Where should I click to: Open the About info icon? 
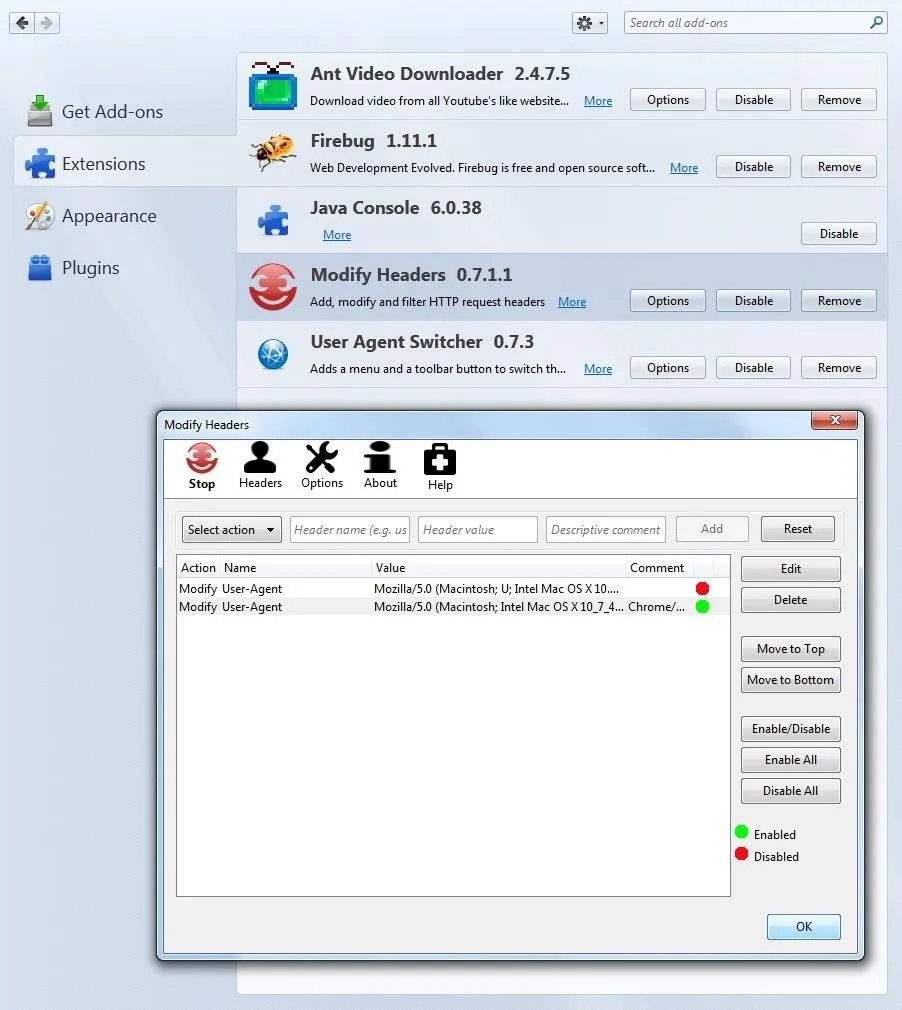click(x=380, y=457)
